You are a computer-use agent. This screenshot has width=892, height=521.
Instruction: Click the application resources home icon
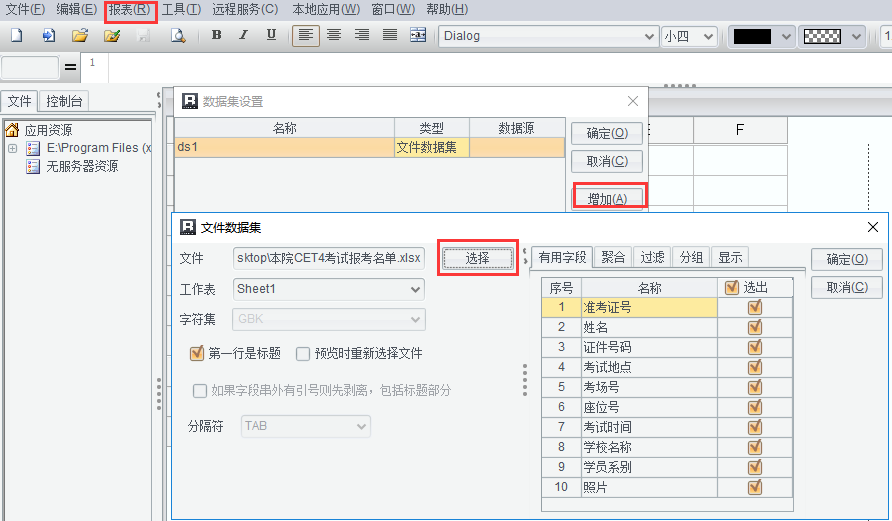pos(12,130)
